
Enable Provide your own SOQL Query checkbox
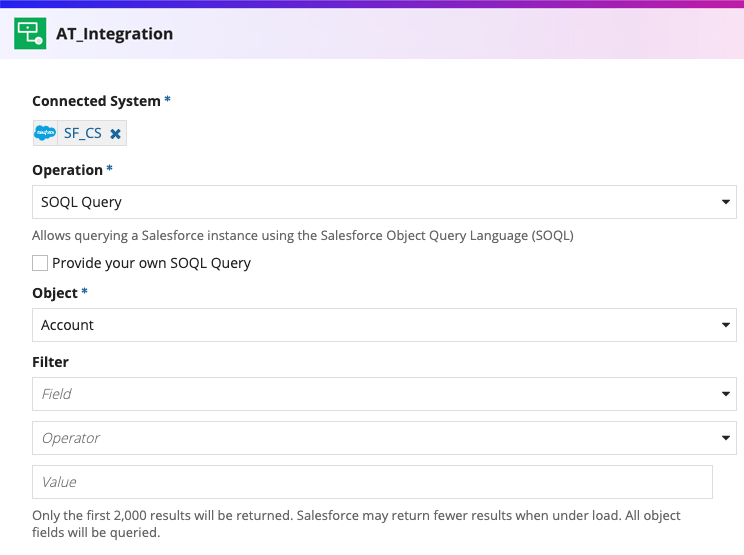click(40, 263)
